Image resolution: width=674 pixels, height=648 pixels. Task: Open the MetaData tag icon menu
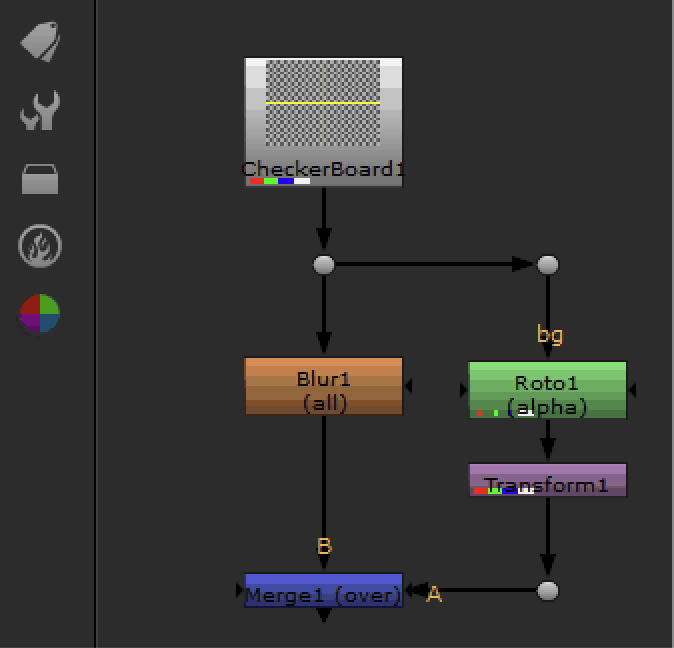[40, 41]
